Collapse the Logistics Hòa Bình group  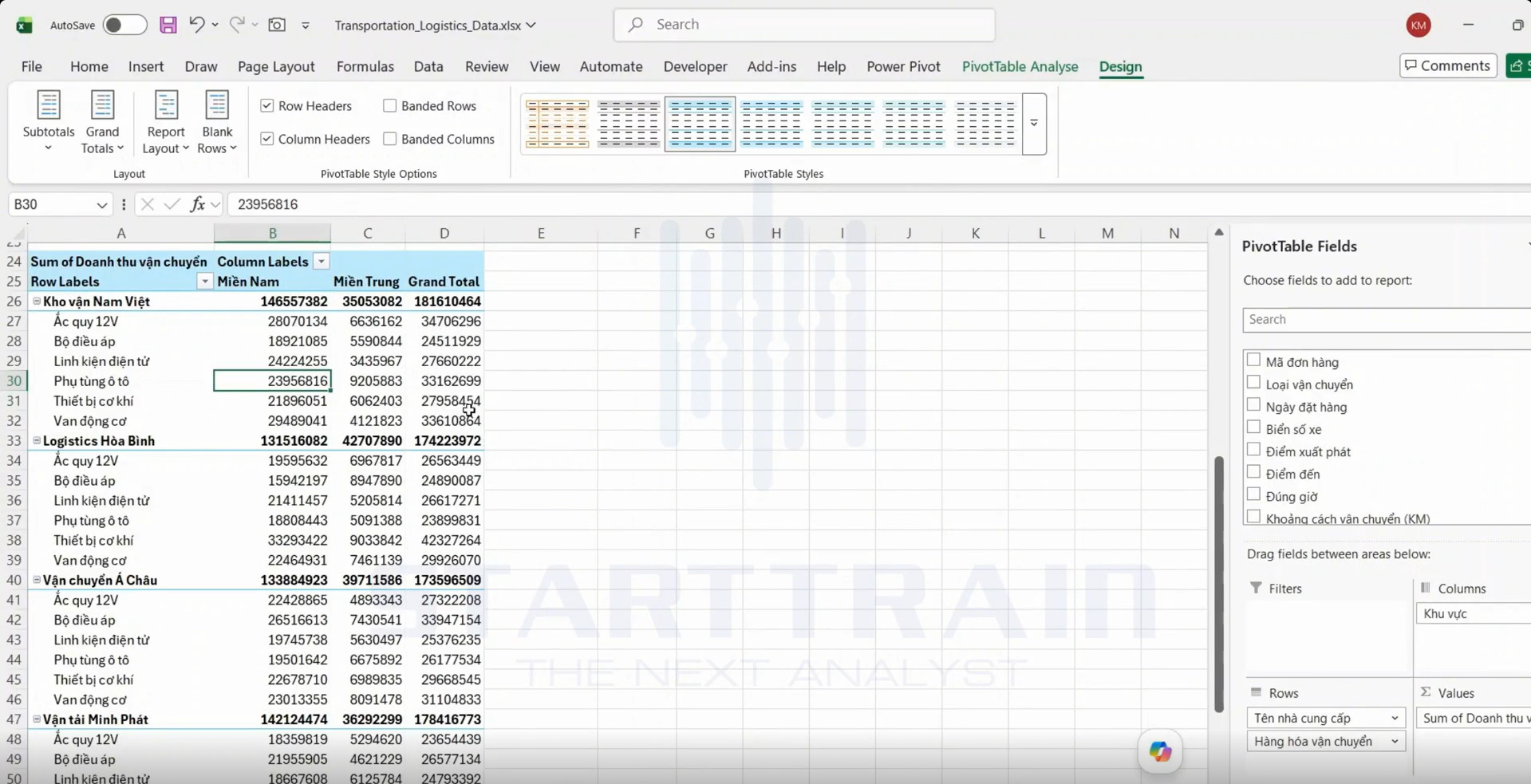[37, 440]
